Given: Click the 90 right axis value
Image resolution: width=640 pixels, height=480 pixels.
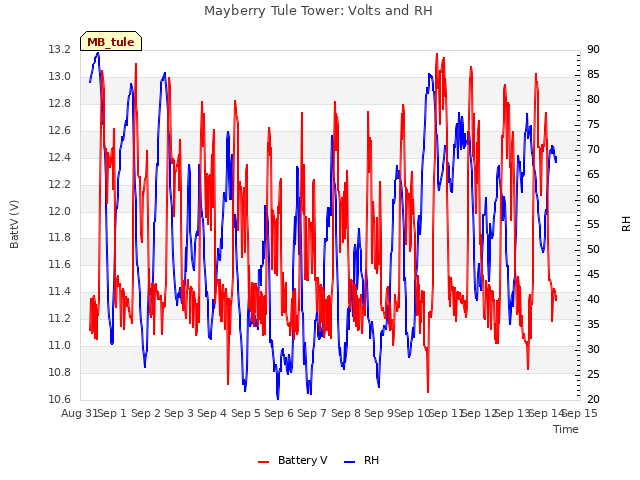Looking at the screenshot, I should point(593,50).
